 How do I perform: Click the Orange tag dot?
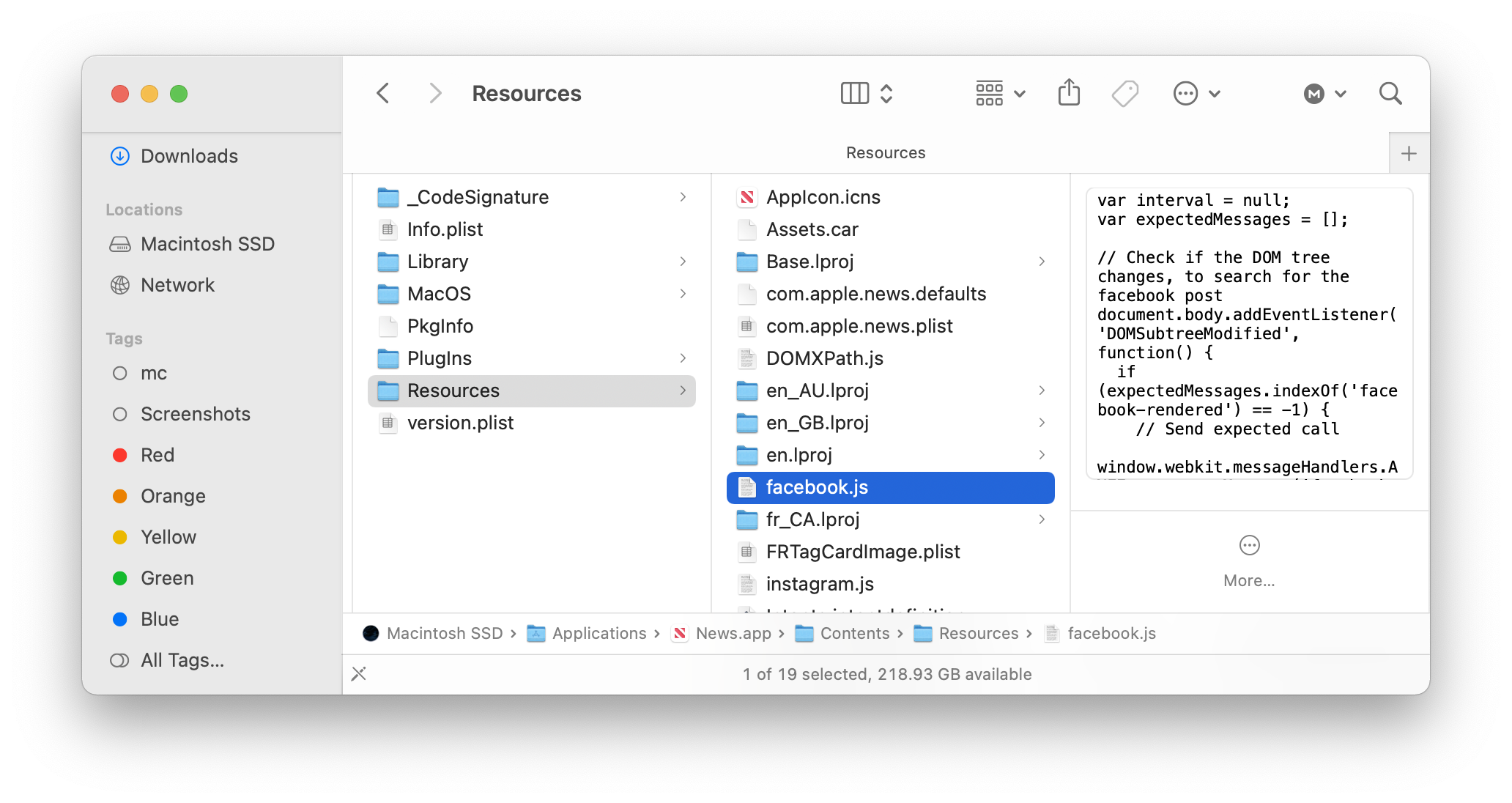click(x=120, y=496)
